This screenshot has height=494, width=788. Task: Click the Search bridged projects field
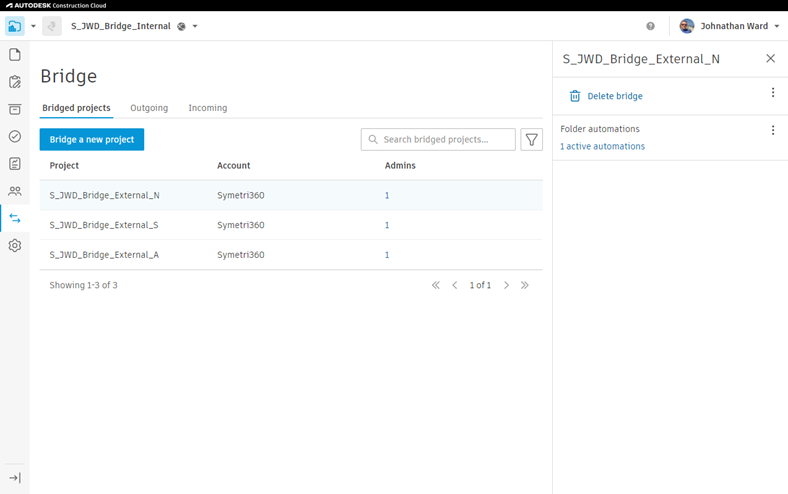tap(438, 139)
